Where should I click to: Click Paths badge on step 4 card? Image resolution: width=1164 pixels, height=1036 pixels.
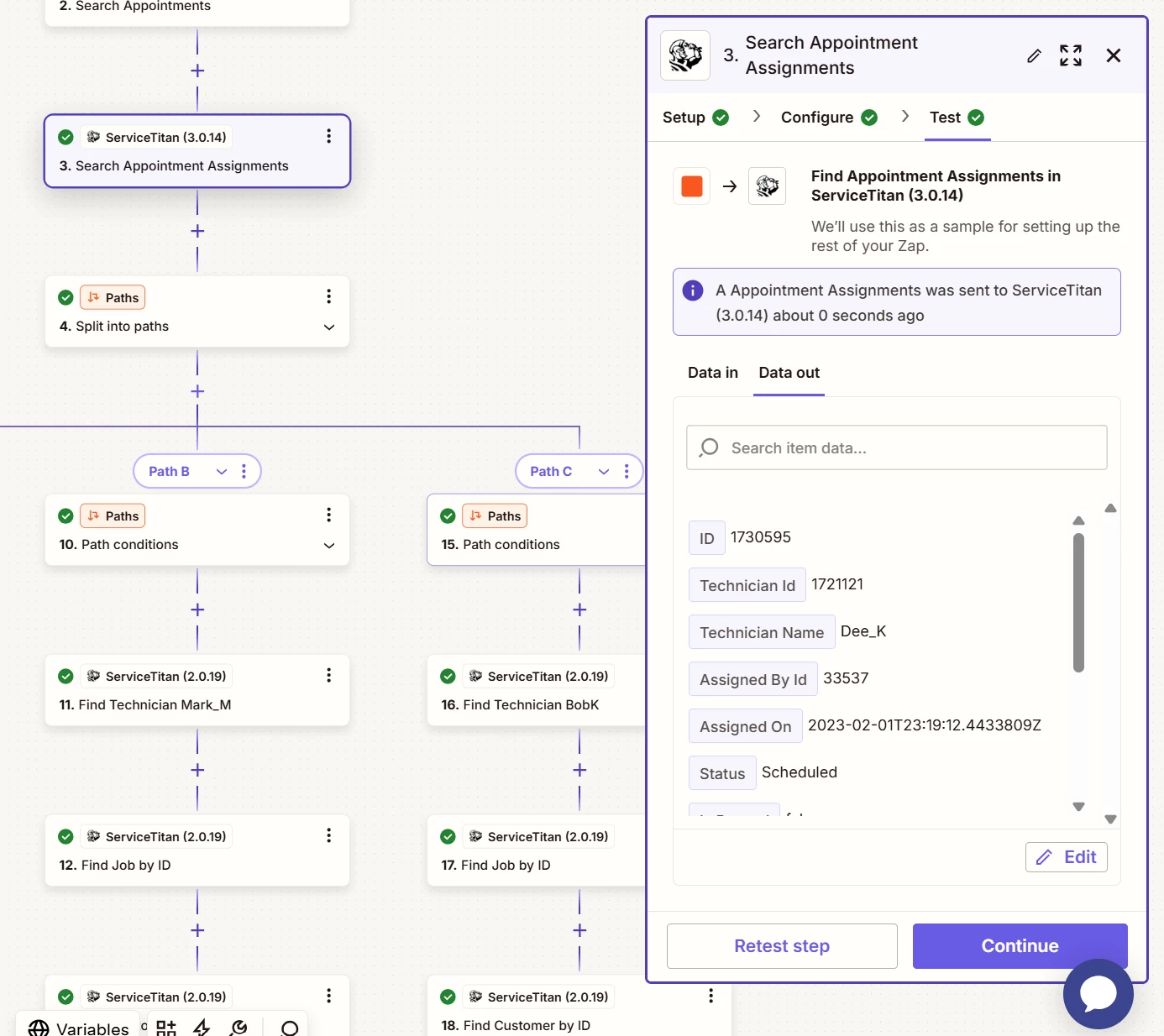[113, 297]
